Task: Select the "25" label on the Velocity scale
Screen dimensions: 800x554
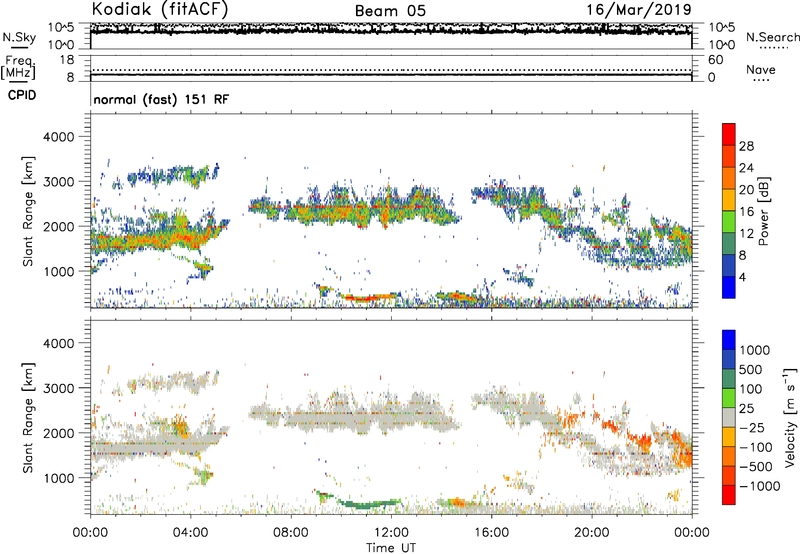Action: click(746, 409)
